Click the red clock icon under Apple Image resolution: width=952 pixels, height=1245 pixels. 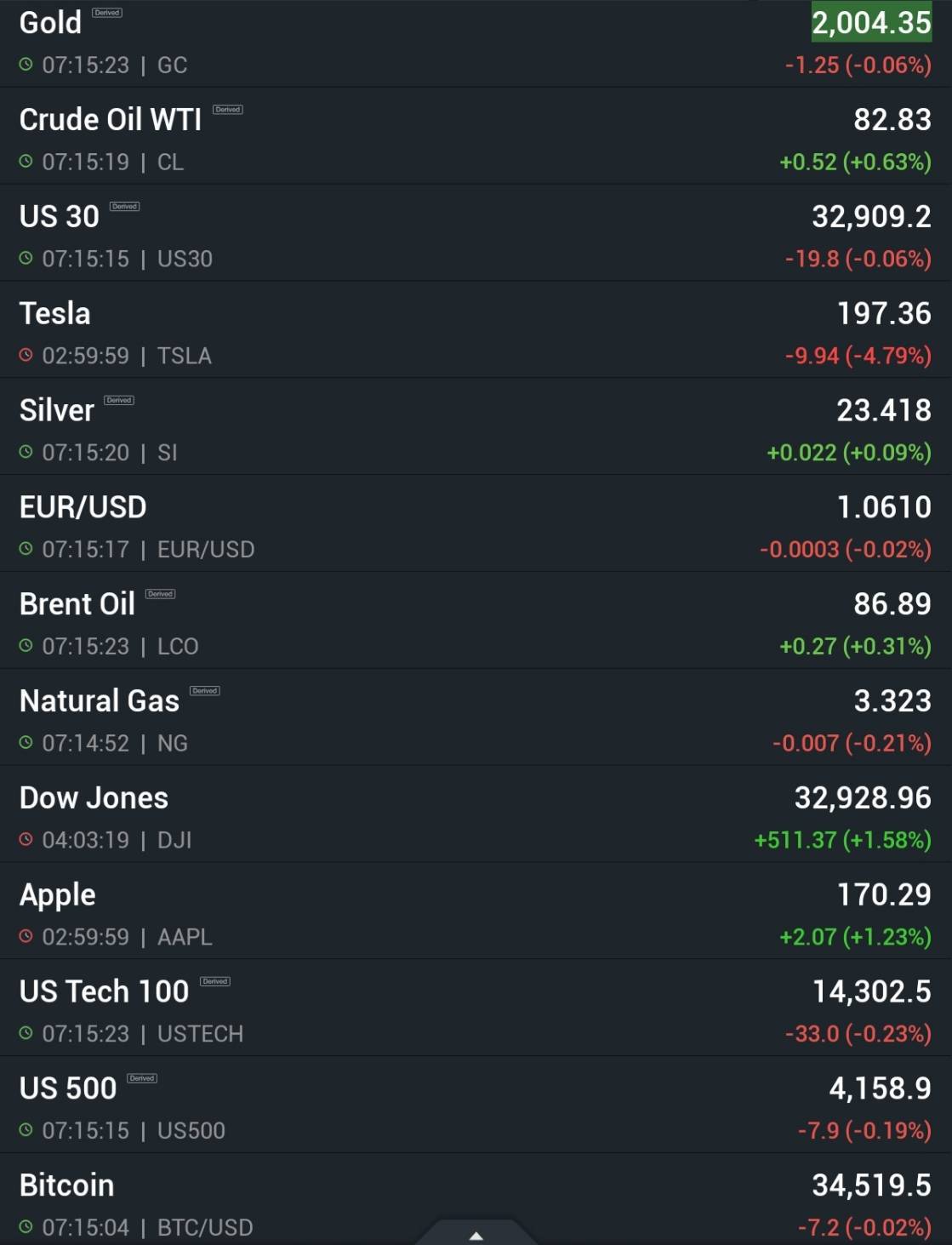click(x=26, y=936)
